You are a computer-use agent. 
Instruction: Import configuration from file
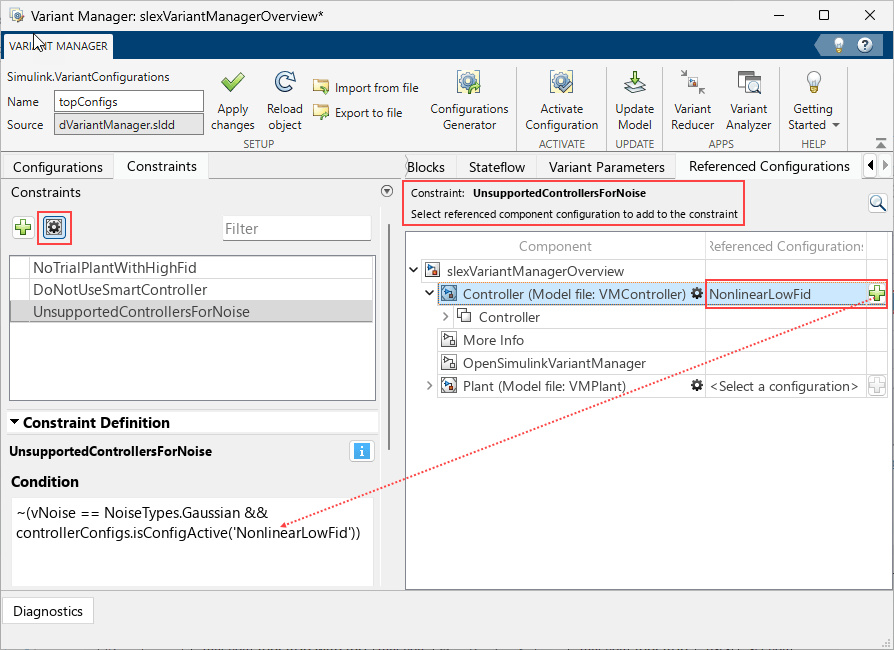coord(366,87)
